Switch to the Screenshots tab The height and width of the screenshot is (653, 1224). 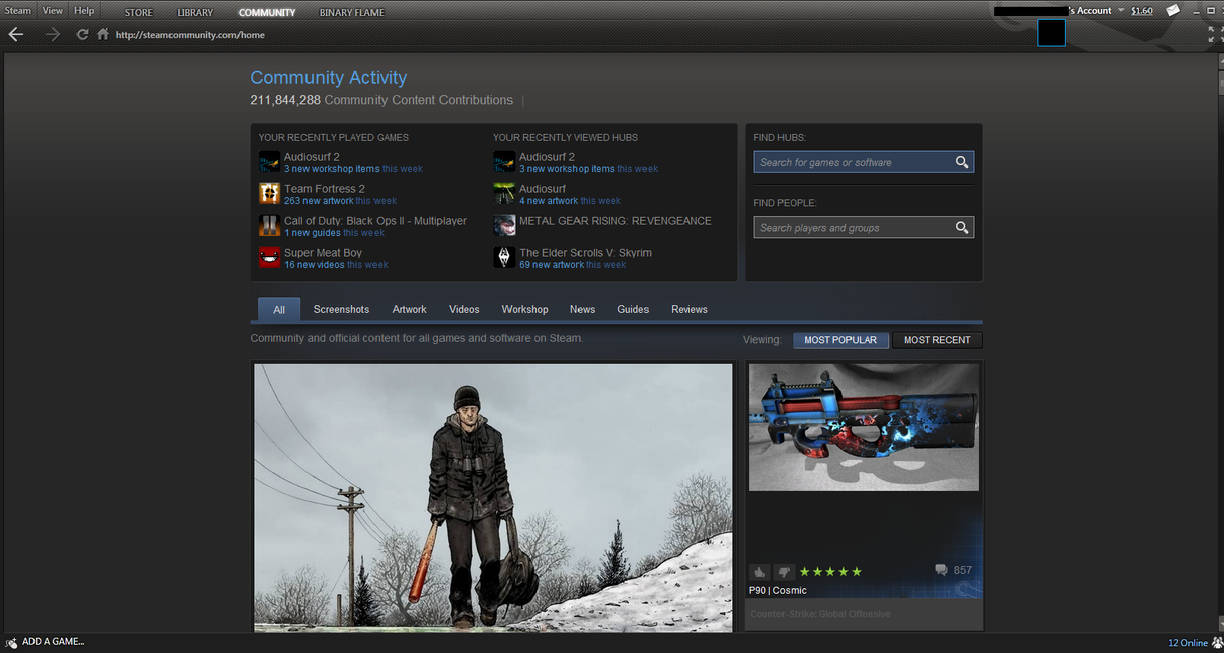point(341,309)
